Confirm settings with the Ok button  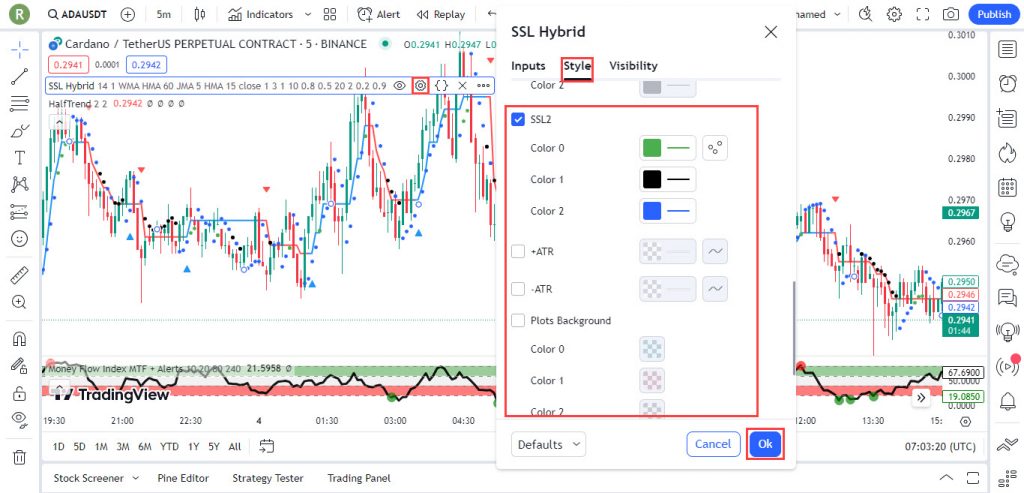(x=765, y=444)
